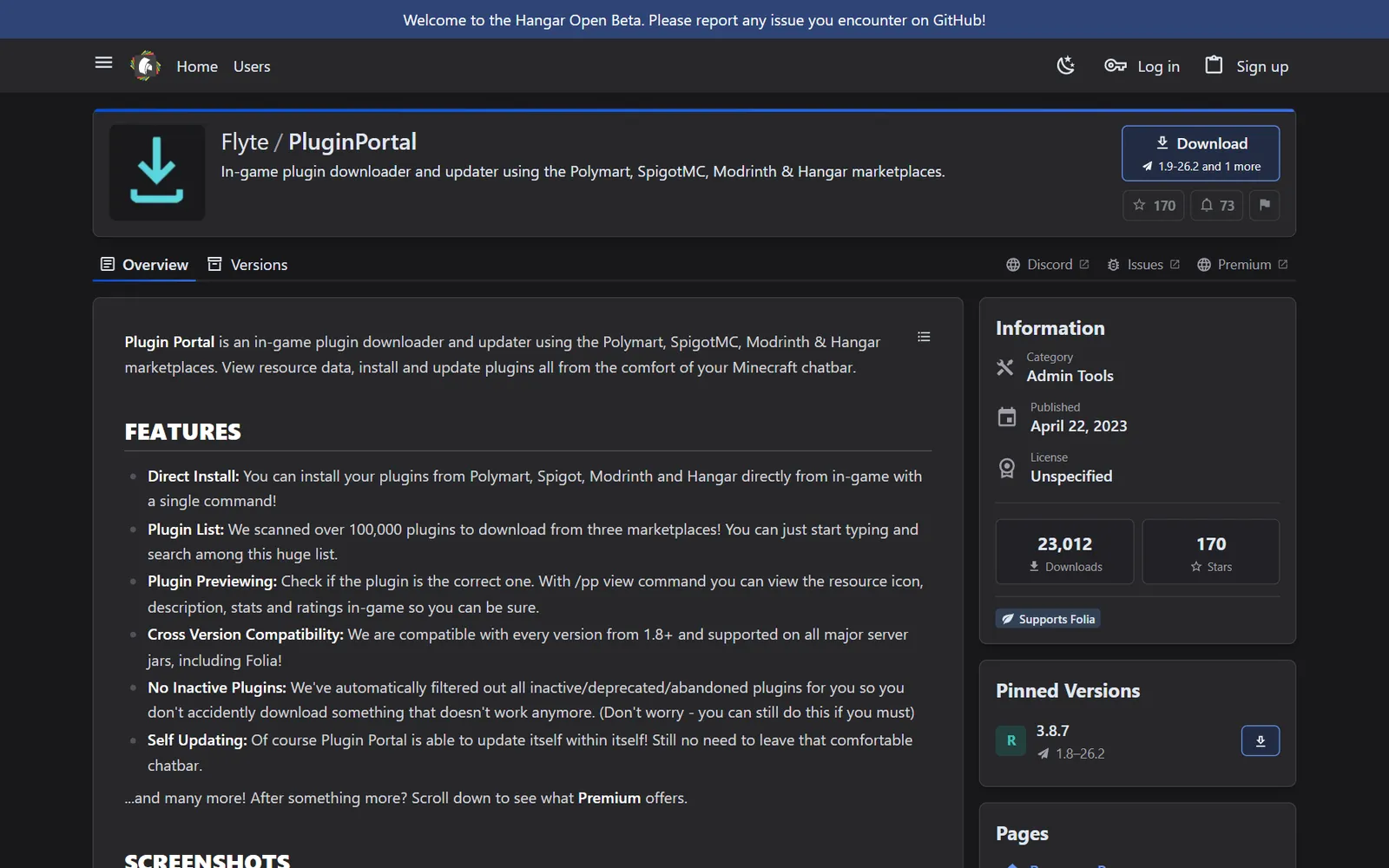Click the Supports Folia tag
The width and height of the screenshot is (1389, 868).
pos(1048,619)
